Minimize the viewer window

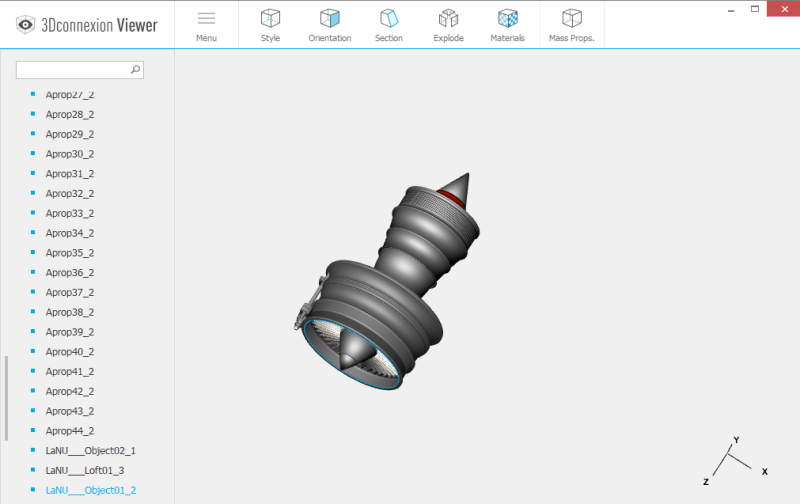coord(731,10)
